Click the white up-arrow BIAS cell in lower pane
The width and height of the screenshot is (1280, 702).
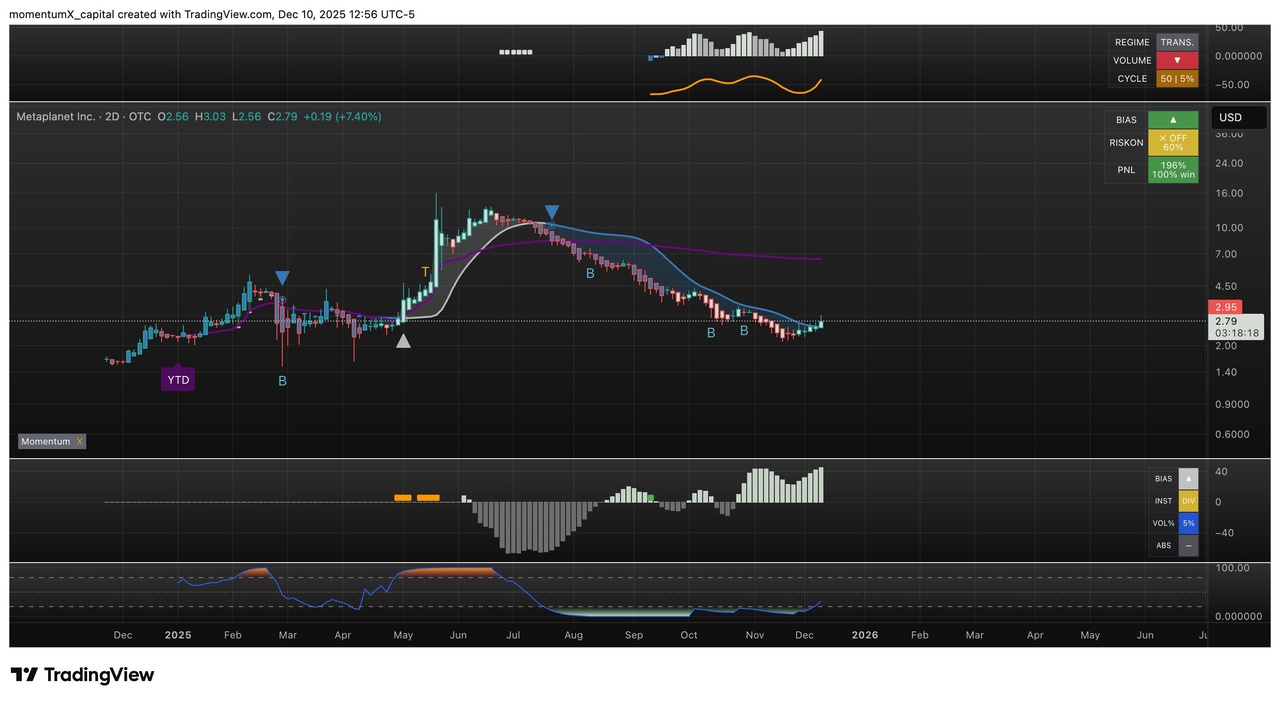[1188, 479]
